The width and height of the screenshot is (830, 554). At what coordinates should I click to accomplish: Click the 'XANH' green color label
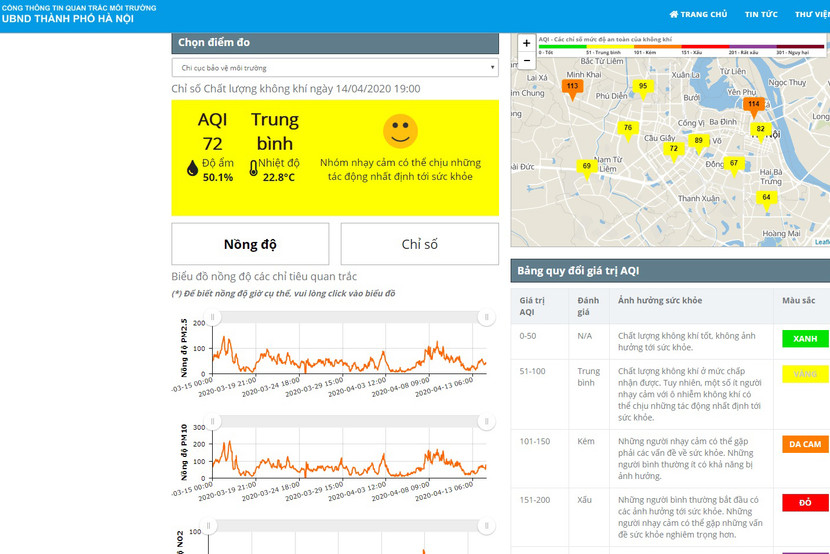[805, 339]
